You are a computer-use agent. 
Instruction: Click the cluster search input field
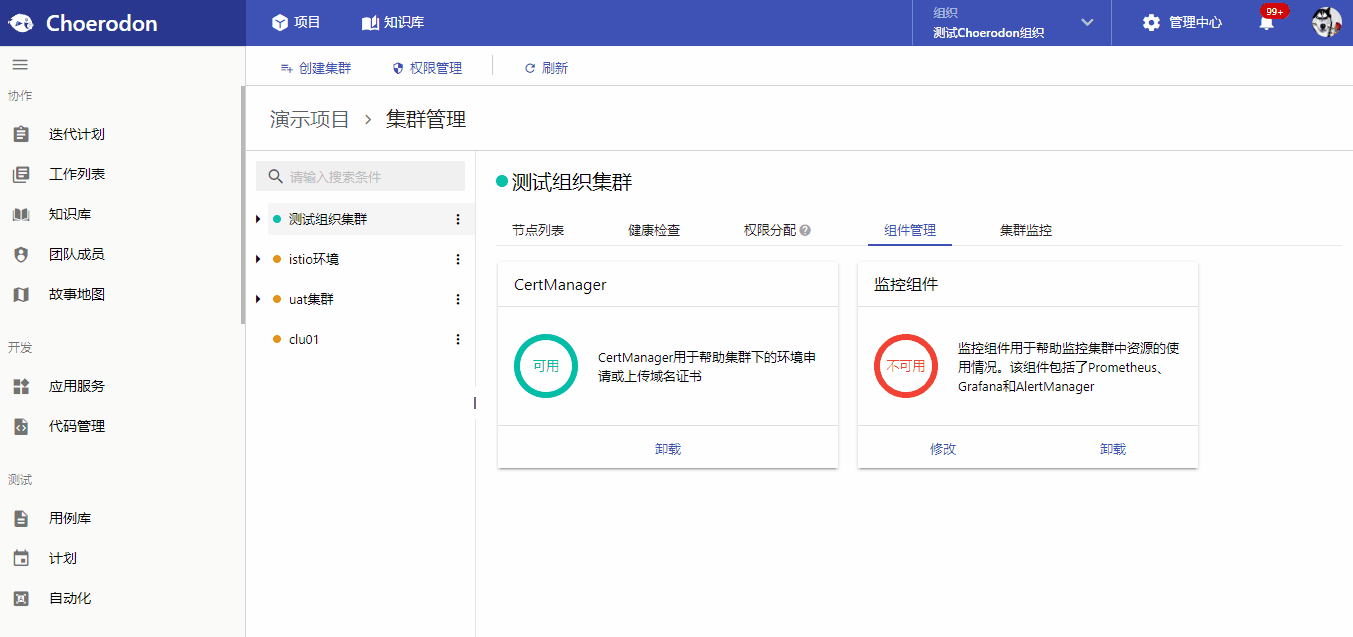360,176
